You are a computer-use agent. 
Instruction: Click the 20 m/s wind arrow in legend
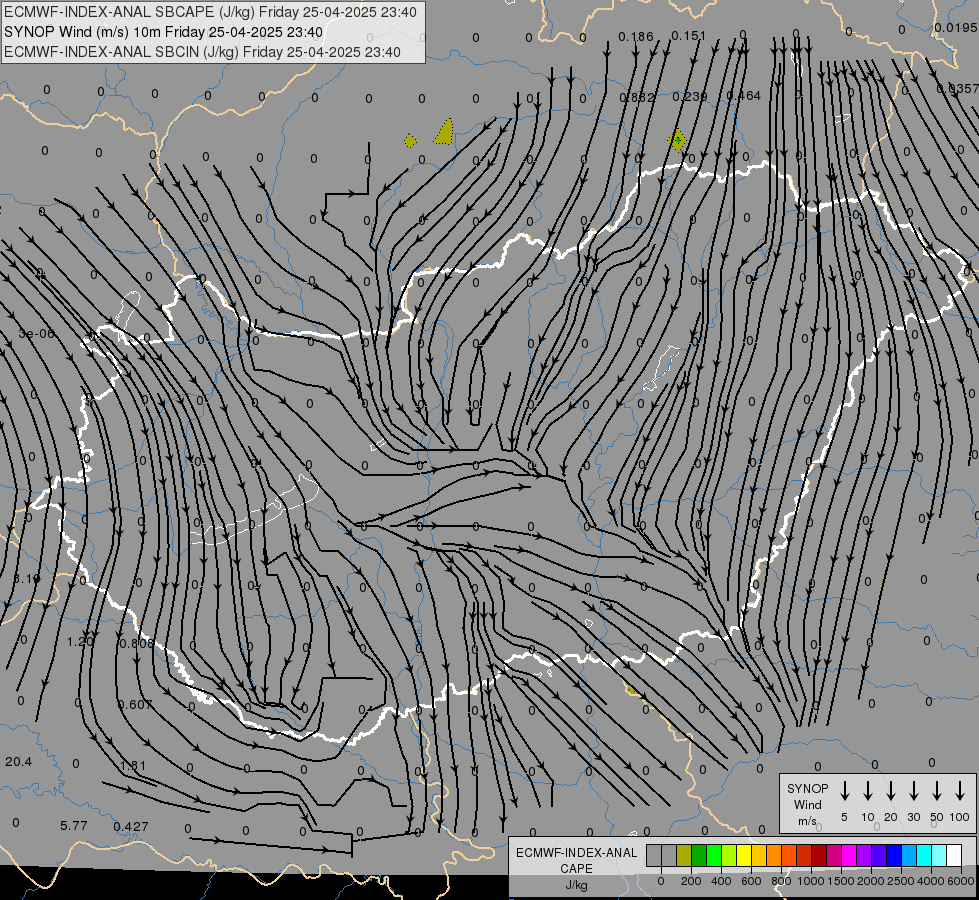[x=890, y=791]
